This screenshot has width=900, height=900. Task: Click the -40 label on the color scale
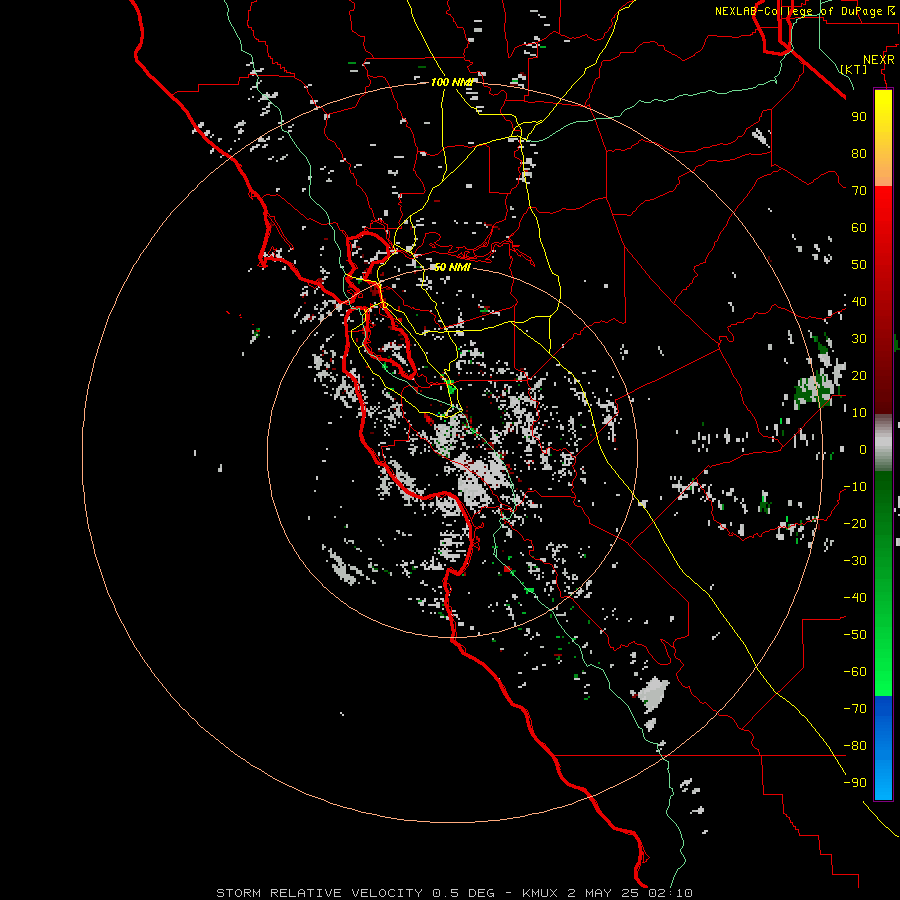pyautogui.click(x=855, y=598)
